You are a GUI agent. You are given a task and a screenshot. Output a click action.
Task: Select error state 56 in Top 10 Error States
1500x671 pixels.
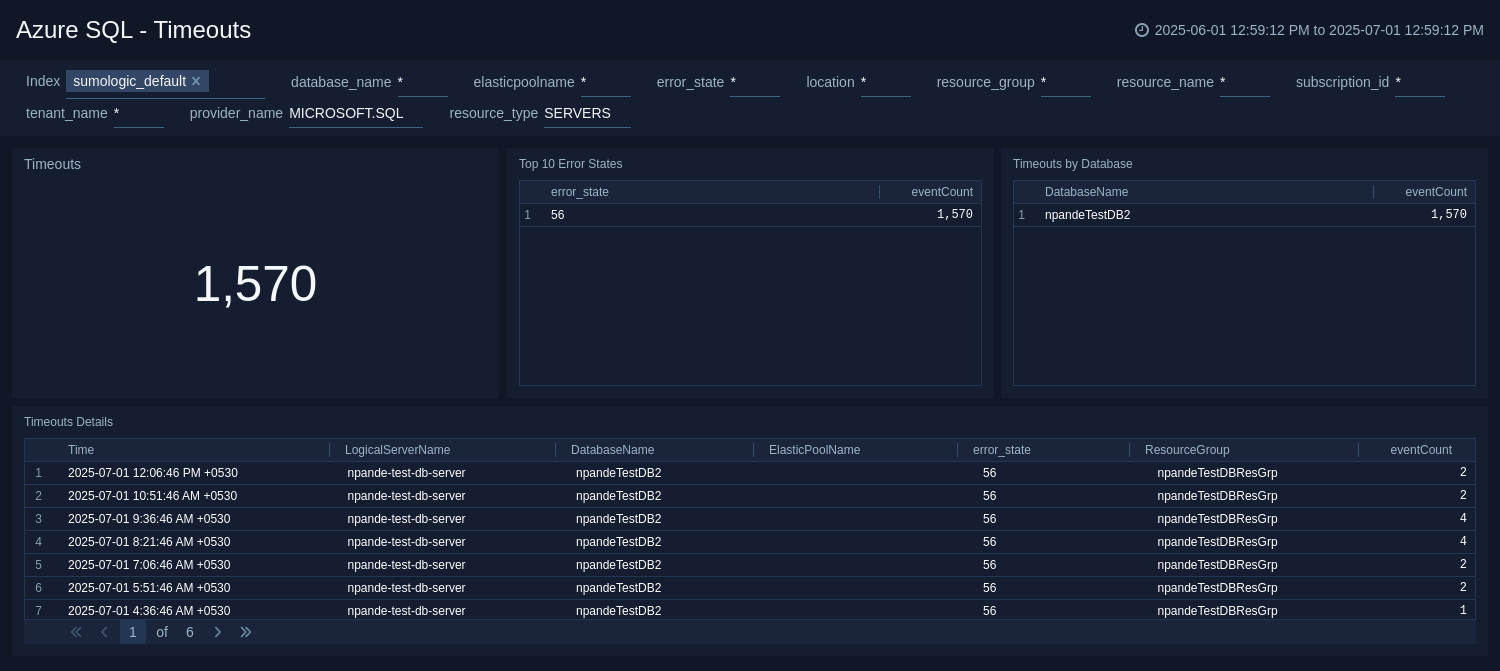point(558,215)
